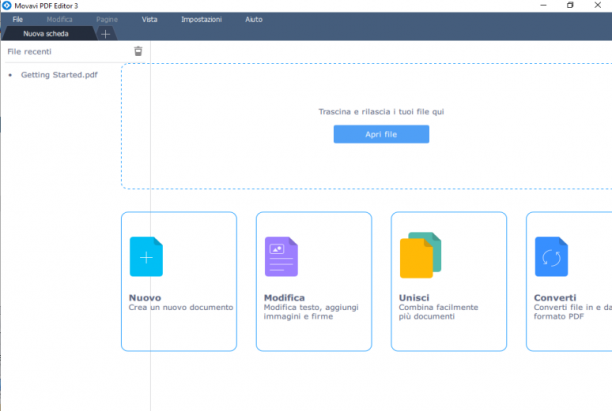Screen dimensions: 612x411
Task: Click the Modifica purple document icon
Action: (x=281, y=257)
